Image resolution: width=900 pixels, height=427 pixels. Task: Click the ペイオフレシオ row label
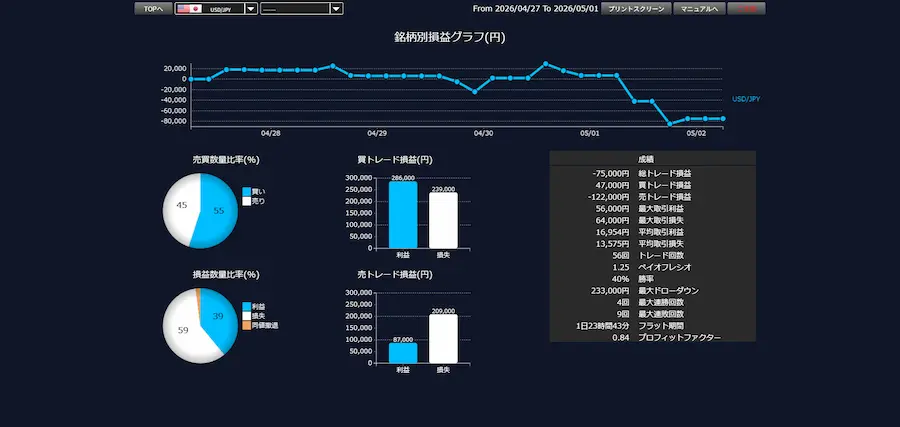[x=665, y=267]
